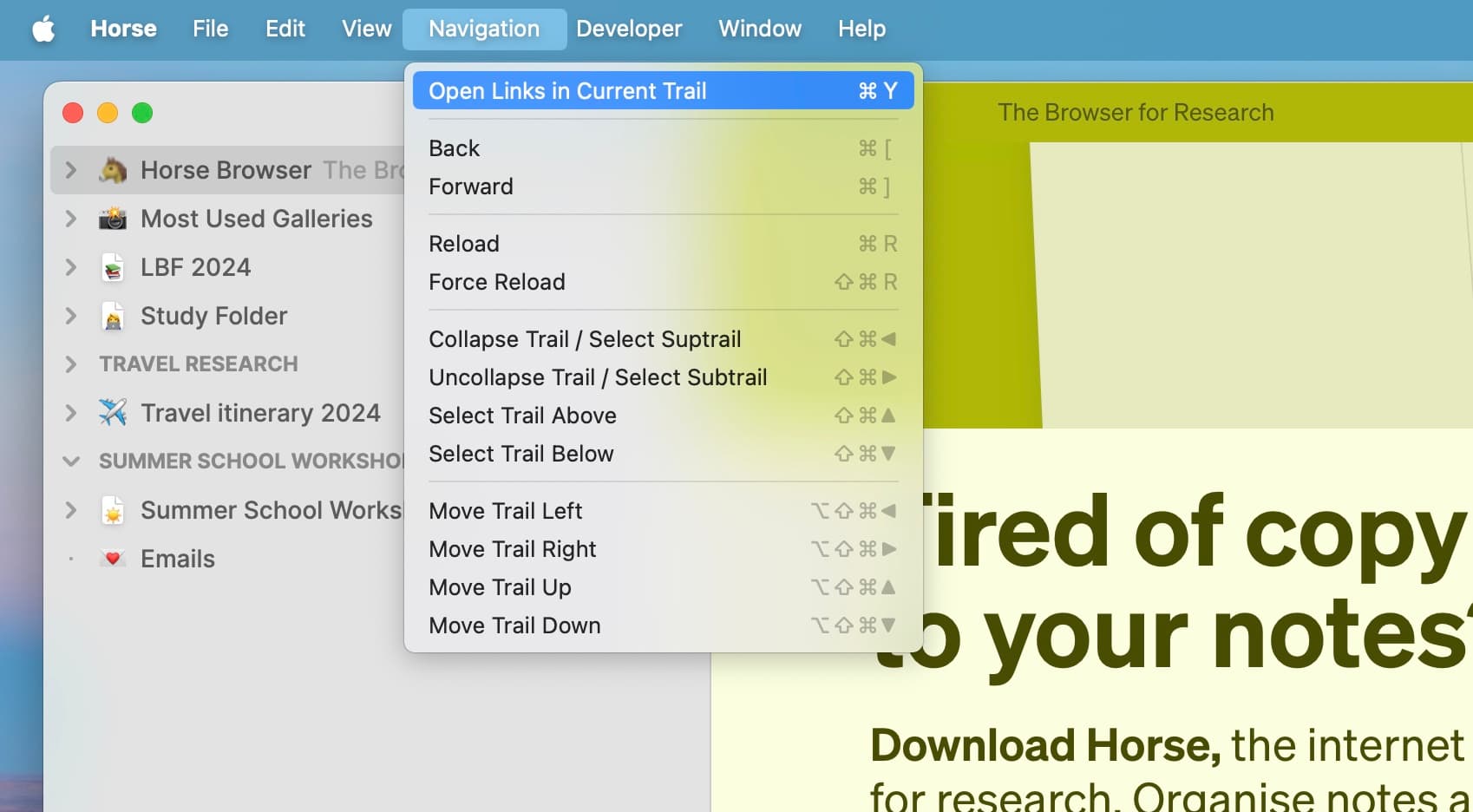Expand the Travel itinerary 2024 entry

71,413
